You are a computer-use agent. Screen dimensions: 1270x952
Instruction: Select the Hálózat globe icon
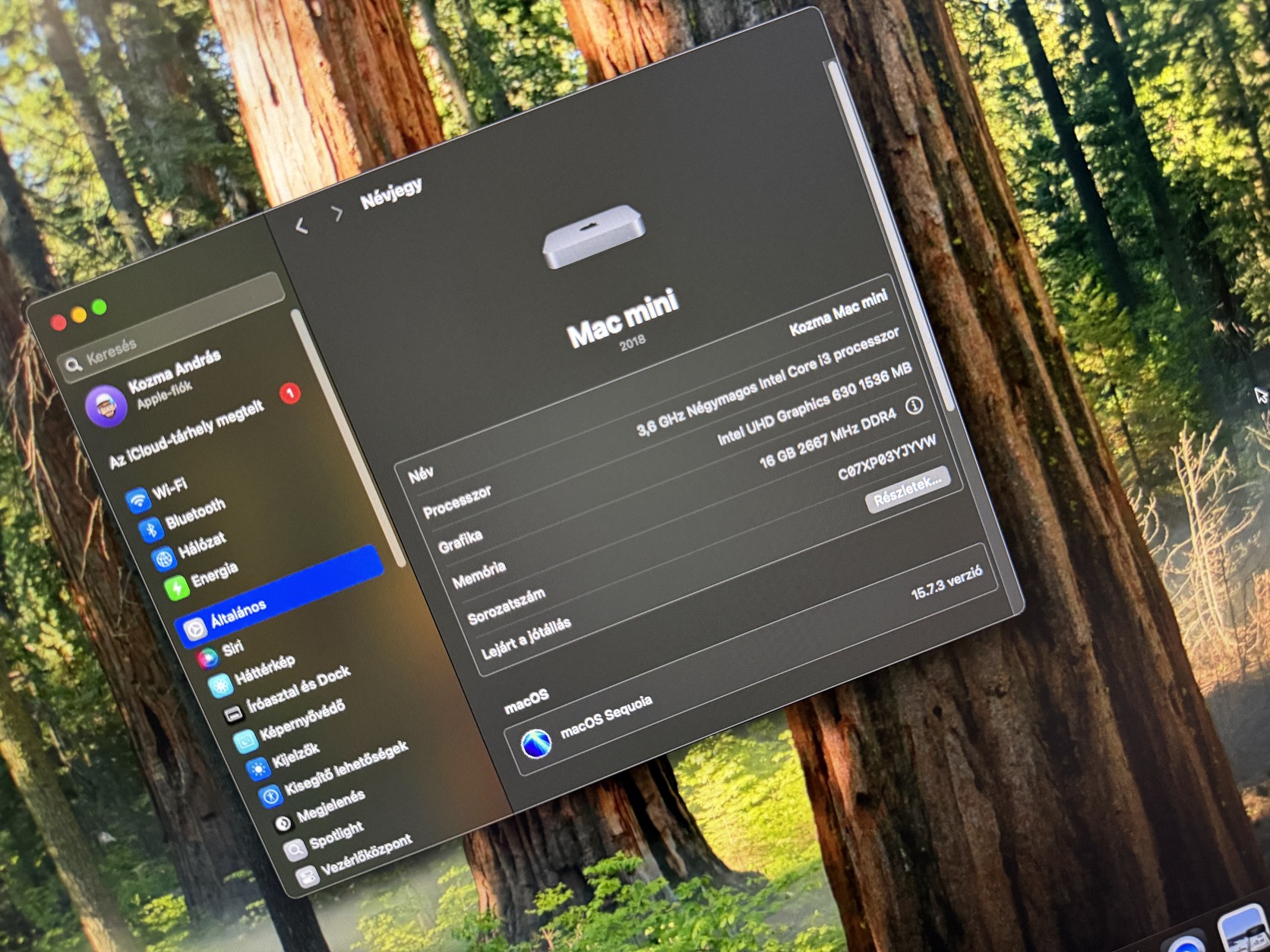pyautogui.click(x=164, y=559)
